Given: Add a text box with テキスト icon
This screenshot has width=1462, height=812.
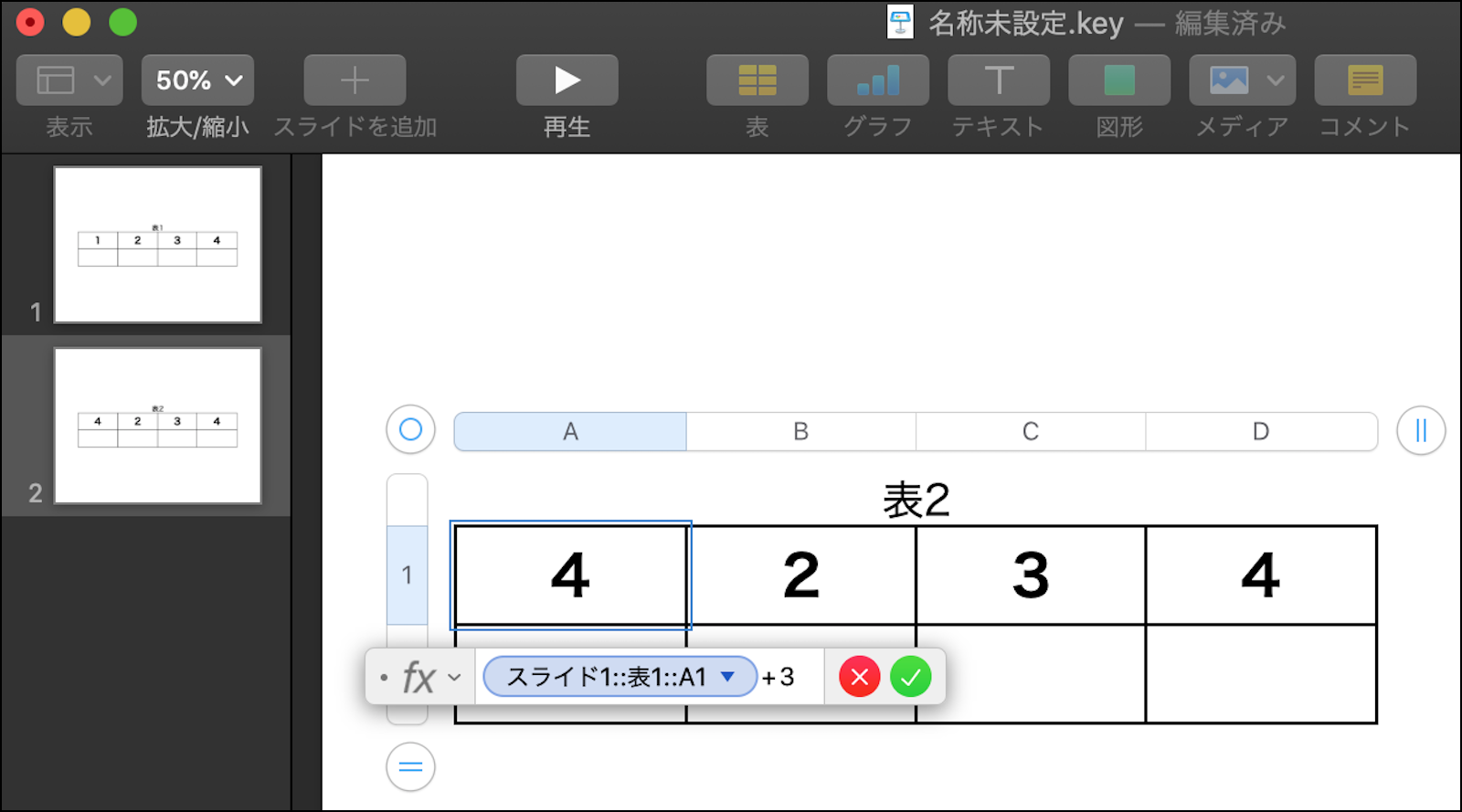Looking at the screenshot, I should coord(998,80).
